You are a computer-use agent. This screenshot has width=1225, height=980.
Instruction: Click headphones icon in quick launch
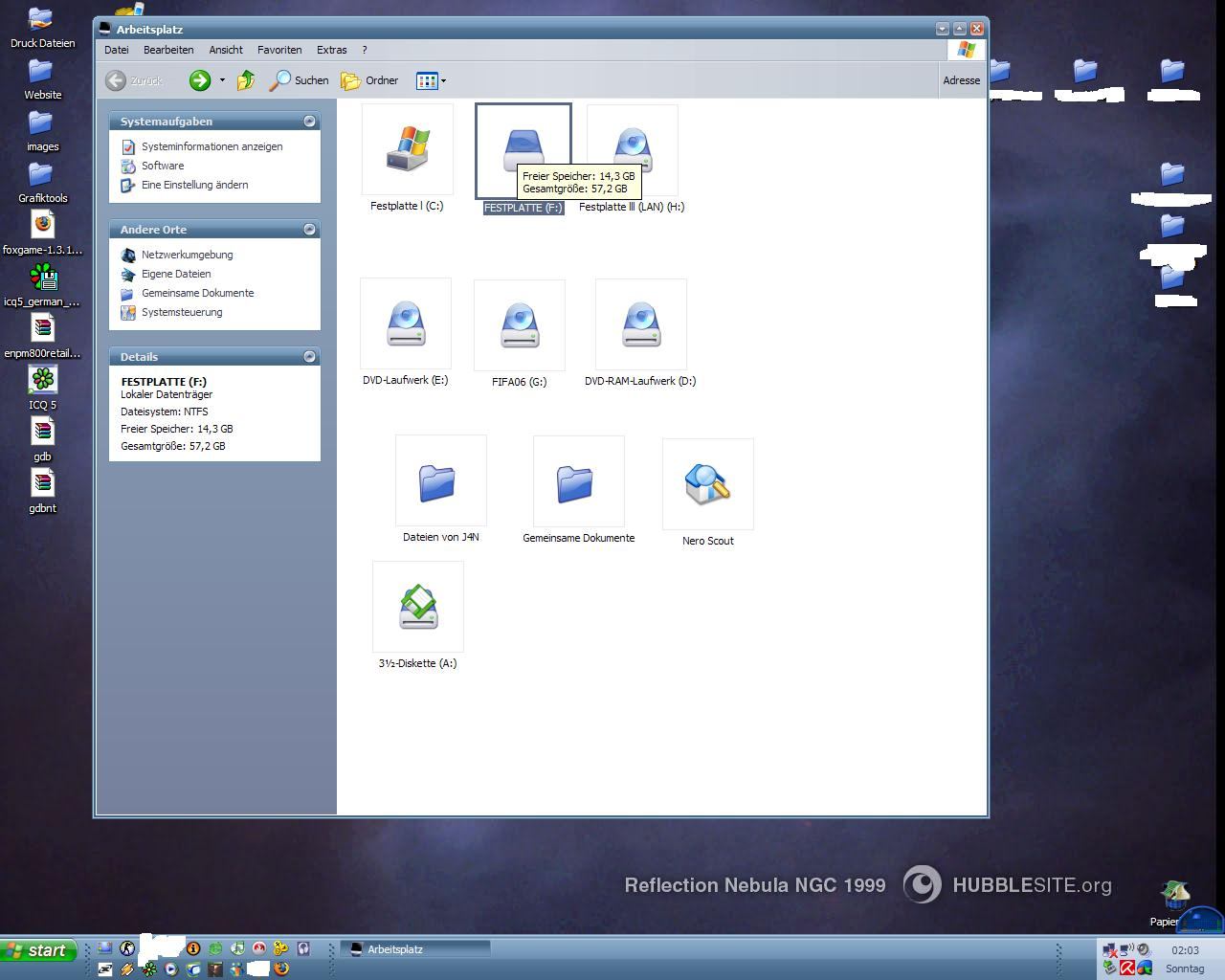tap(303, 948)
